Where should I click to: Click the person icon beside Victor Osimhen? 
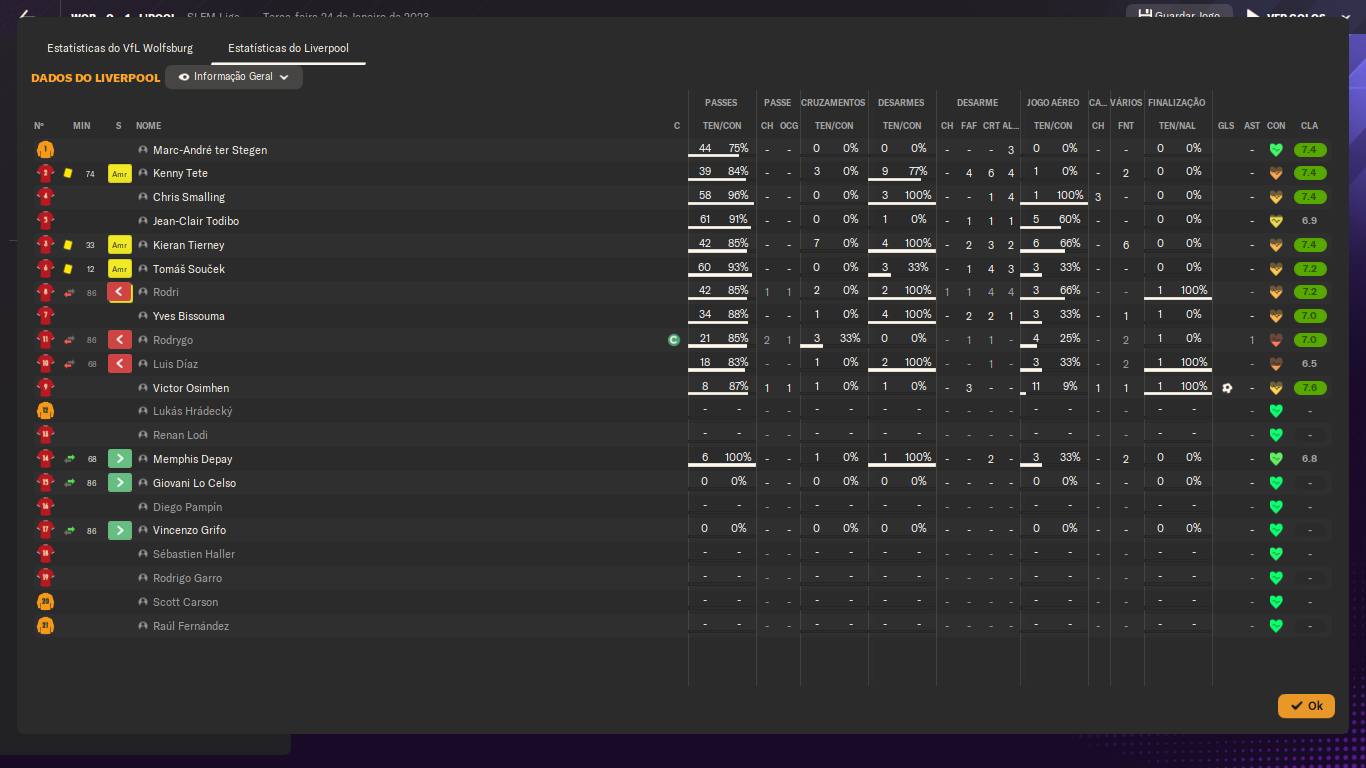[143, 388]
